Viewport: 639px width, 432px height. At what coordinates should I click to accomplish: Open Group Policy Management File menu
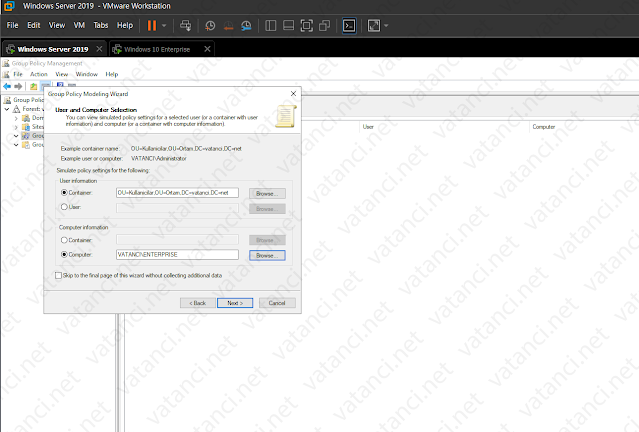[x=18, y=74]
